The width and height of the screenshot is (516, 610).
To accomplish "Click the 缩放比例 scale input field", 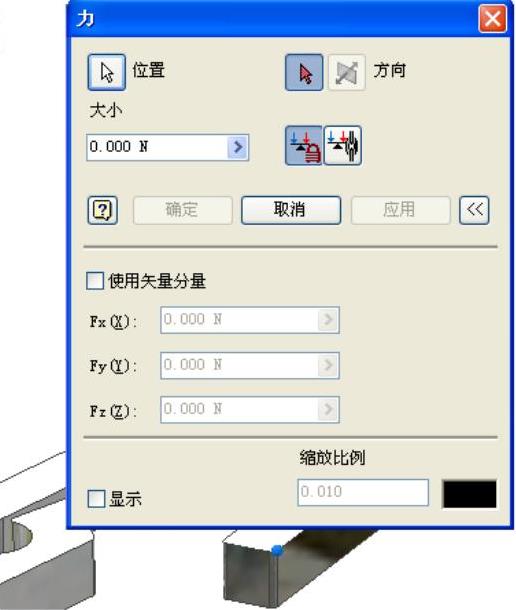I will 363,493.
